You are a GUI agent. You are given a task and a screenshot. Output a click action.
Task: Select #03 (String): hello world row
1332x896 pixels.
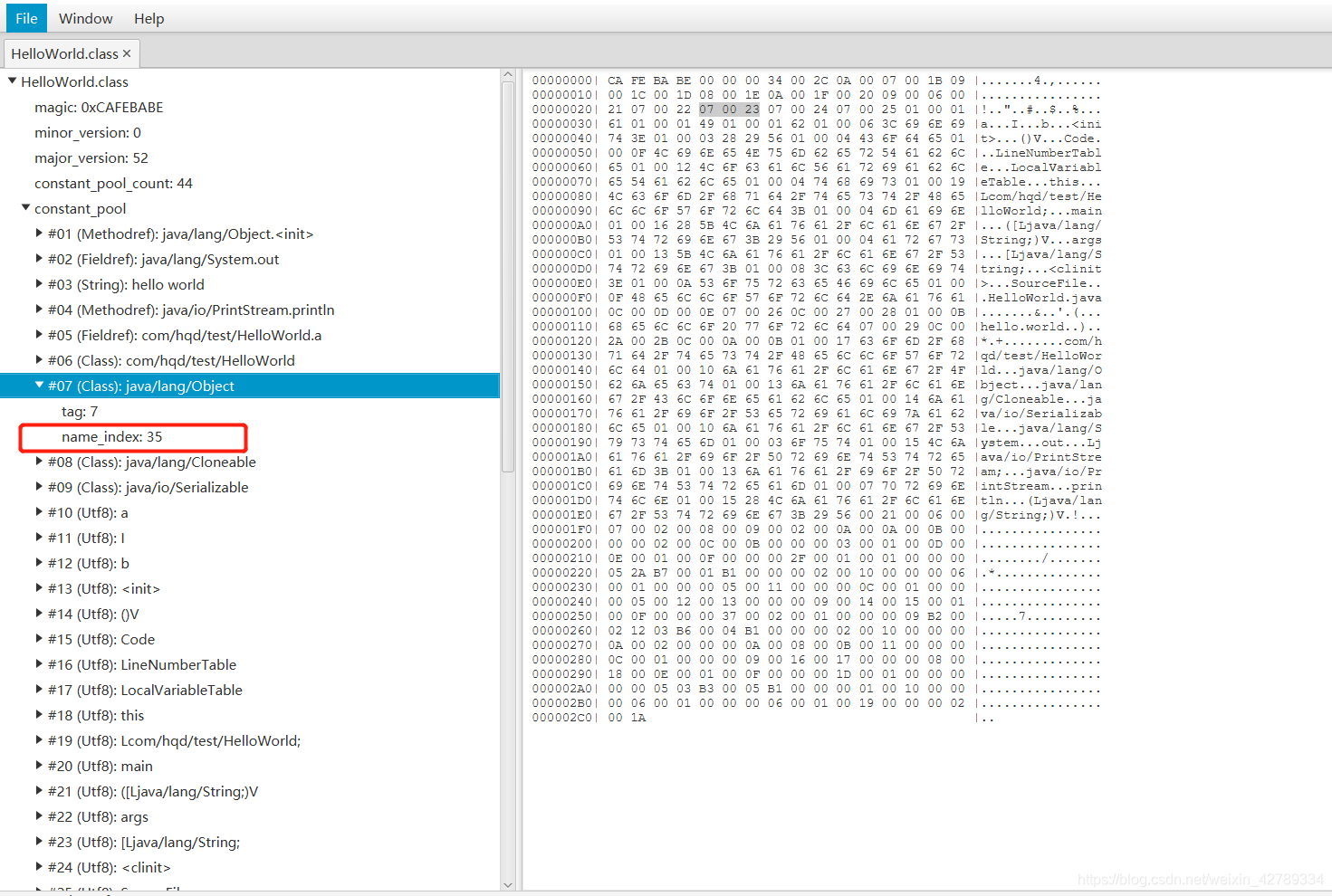(250, 284)
